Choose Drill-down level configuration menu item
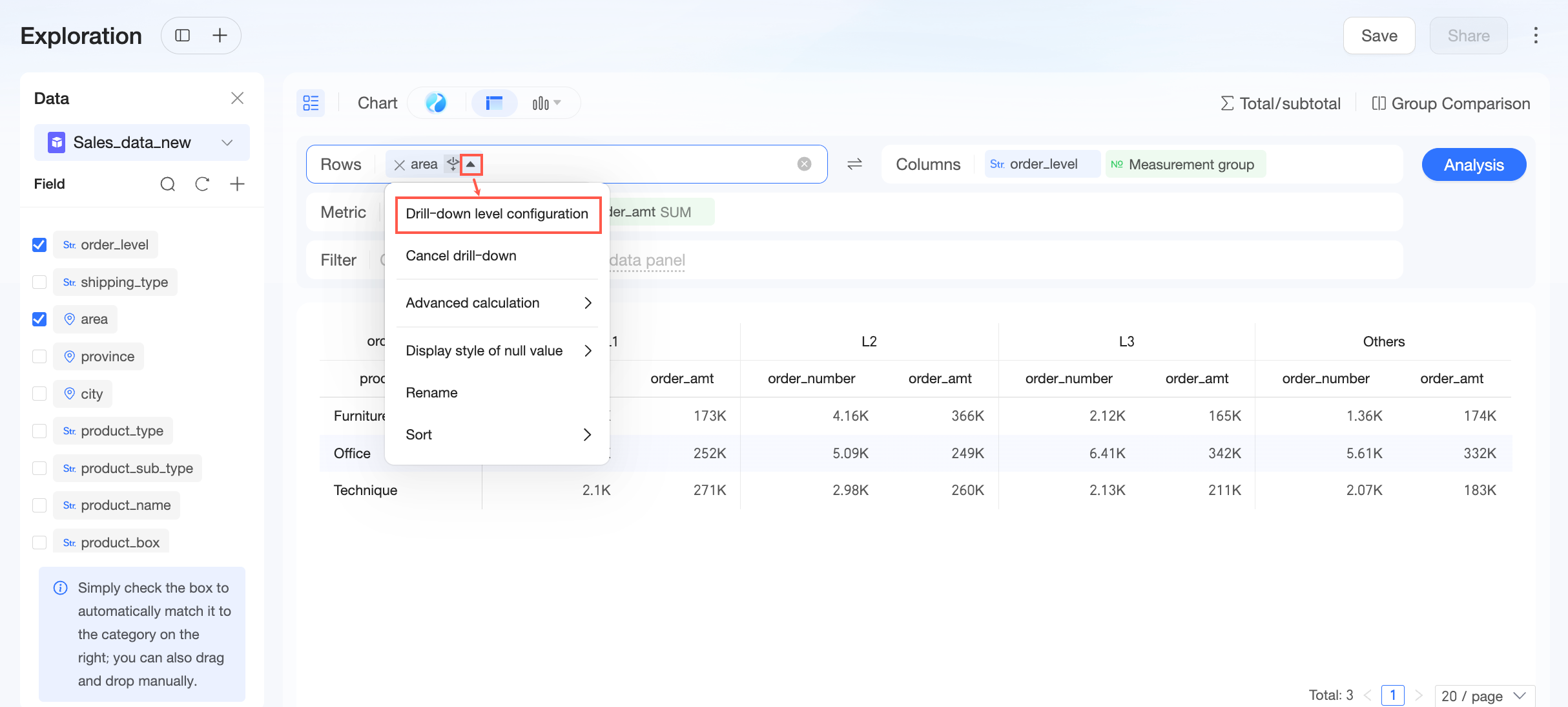Image resolution: width=1568 pixels, height=707 pixels. pyautogui.click(x=497, y=214)
